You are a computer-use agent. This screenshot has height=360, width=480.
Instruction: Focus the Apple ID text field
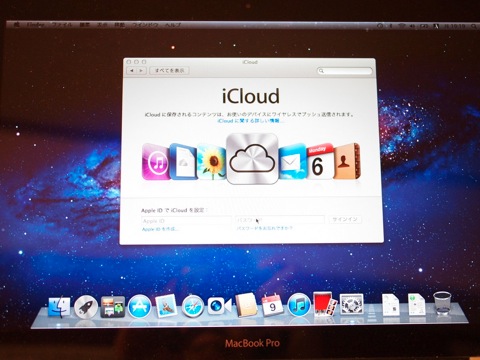(x=186, y=221)
